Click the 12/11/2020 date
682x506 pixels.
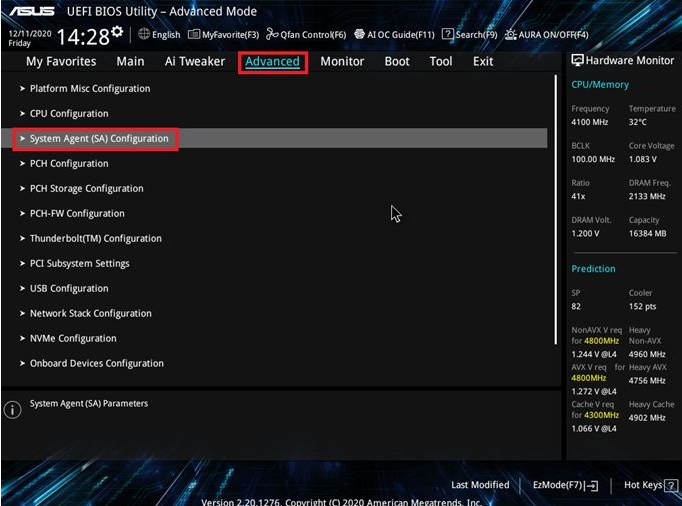pos(30,34)
